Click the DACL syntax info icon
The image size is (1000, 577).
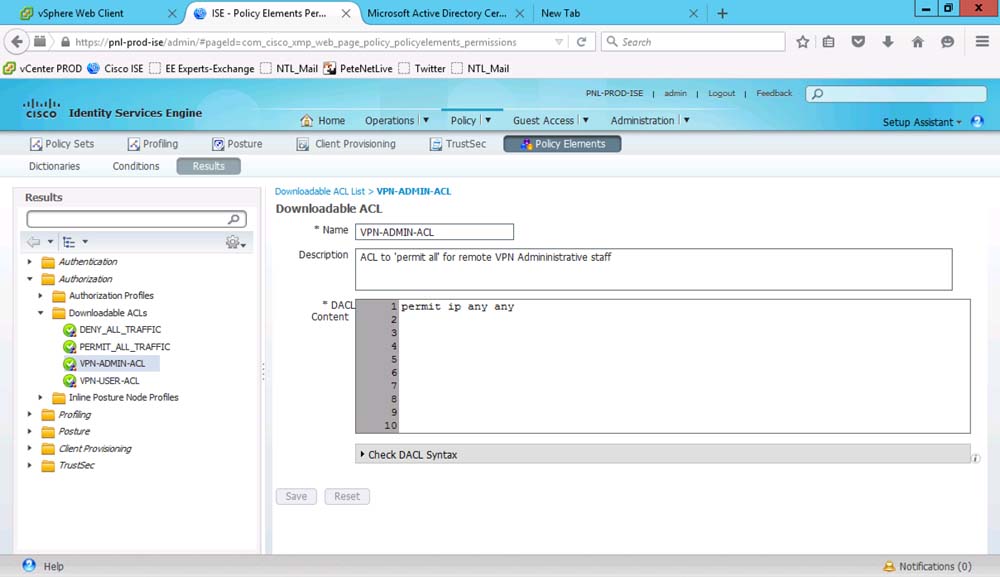coord(976,458)
